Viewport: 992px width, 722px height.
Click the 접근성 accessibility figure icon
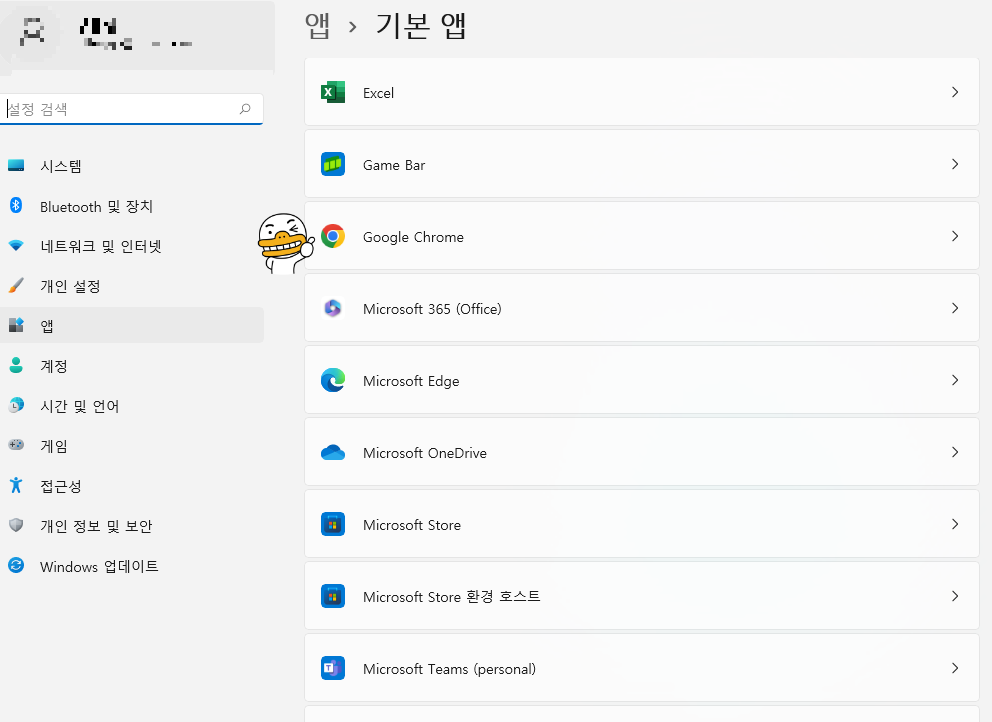point(16,485)
